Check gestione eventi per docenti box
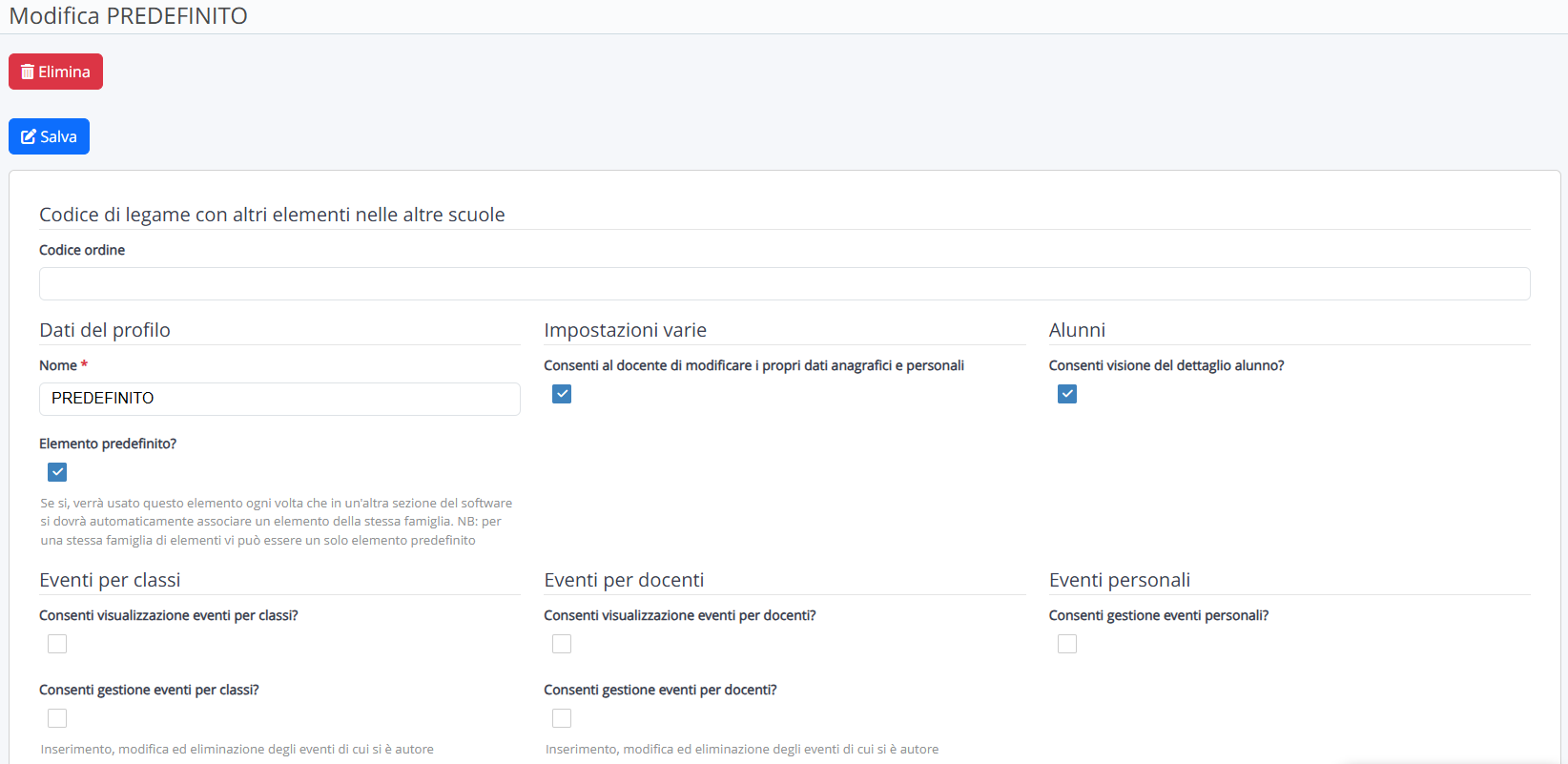Image resolution: width=1568 pixels, height=764 pixels. [x=562, y=718]
